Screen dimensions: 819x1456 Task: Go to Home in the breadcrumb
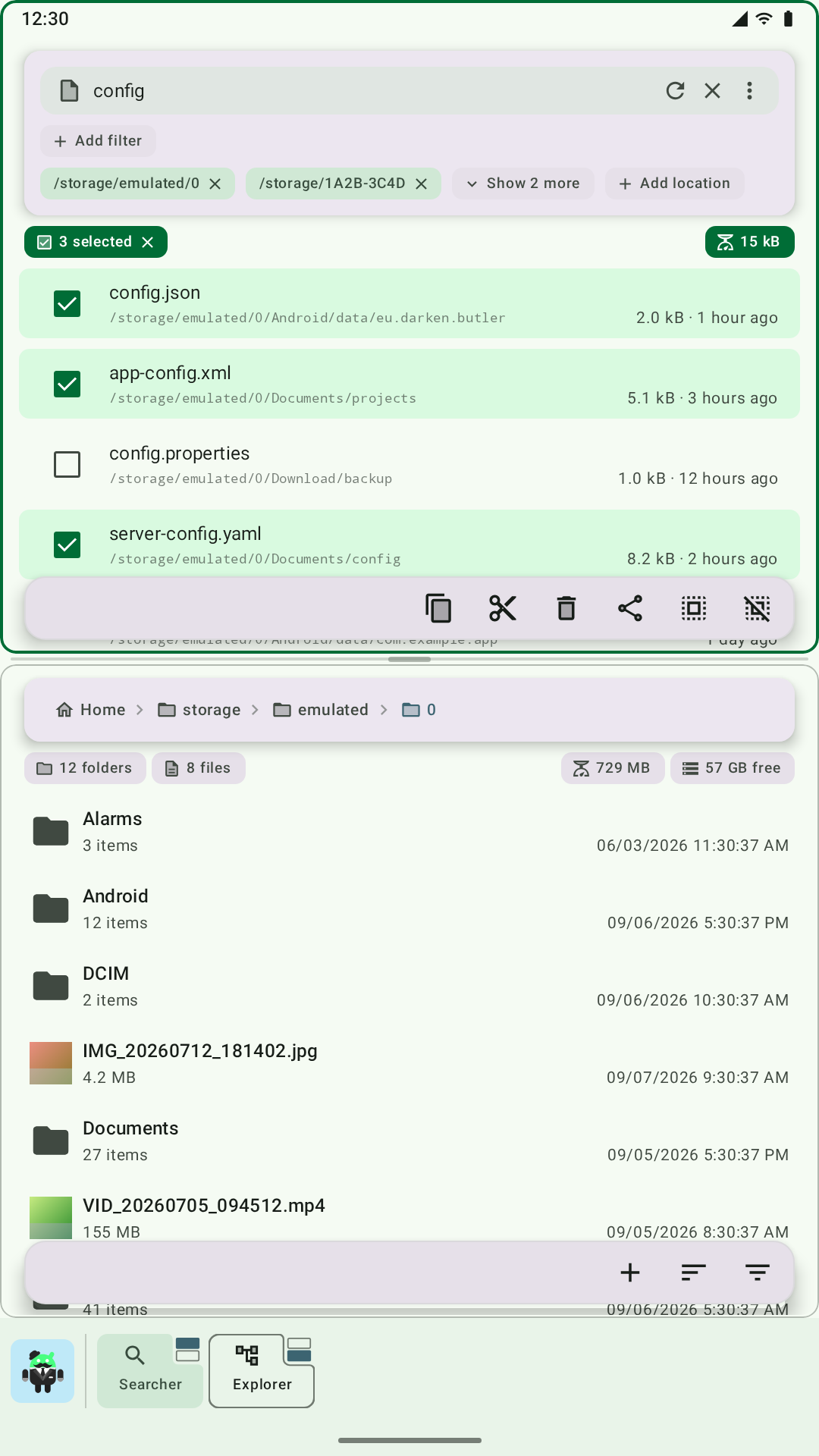pyautogui.click(x=91, y=710)
